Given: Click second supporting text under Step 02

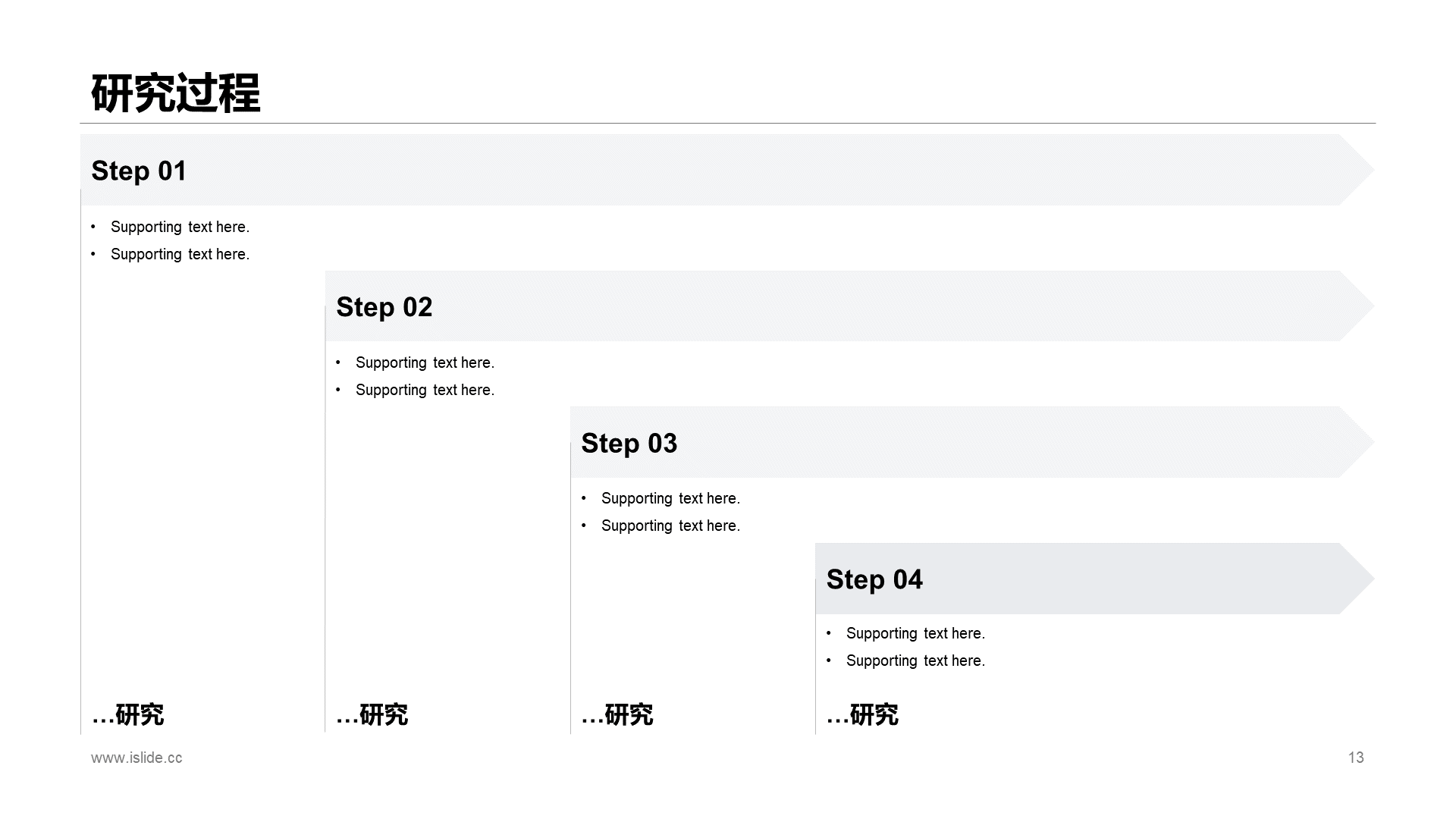Looking at the screenshot, I should [425, 390].
